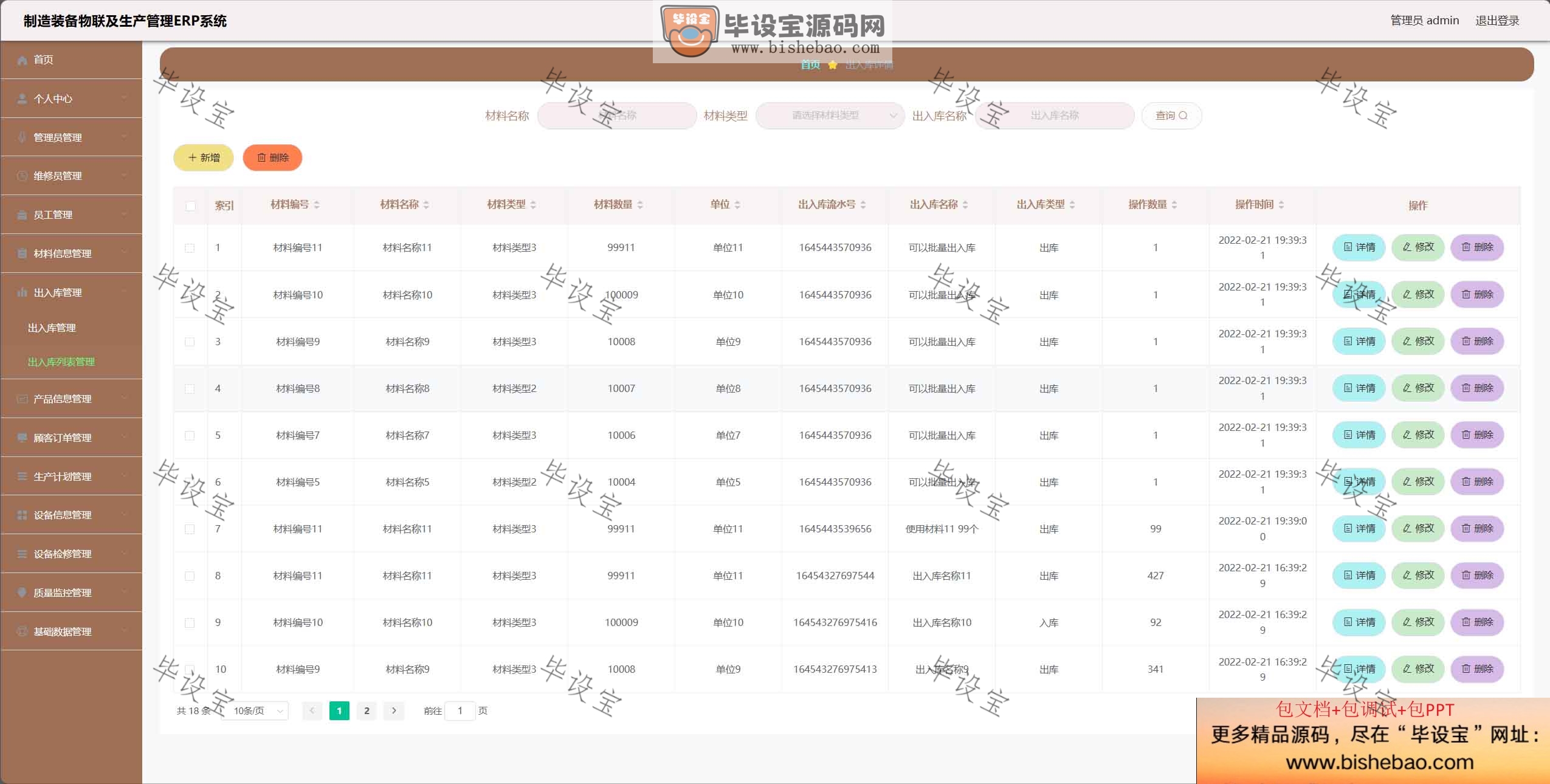Image resolution: width=1550 pixels, height=784 pixels.
Task: Sort by 单位 column arrows
Action: coord(737,205)
